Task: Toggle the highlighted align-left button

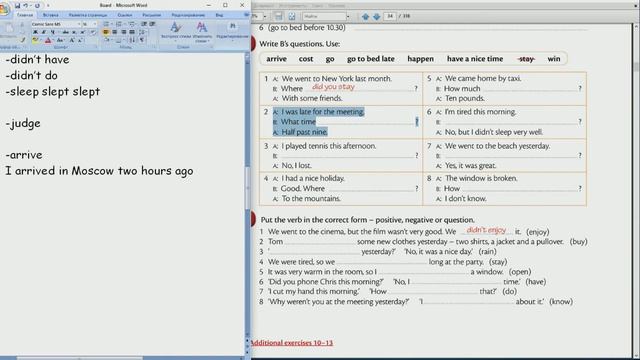Action: tap(106, 32)
